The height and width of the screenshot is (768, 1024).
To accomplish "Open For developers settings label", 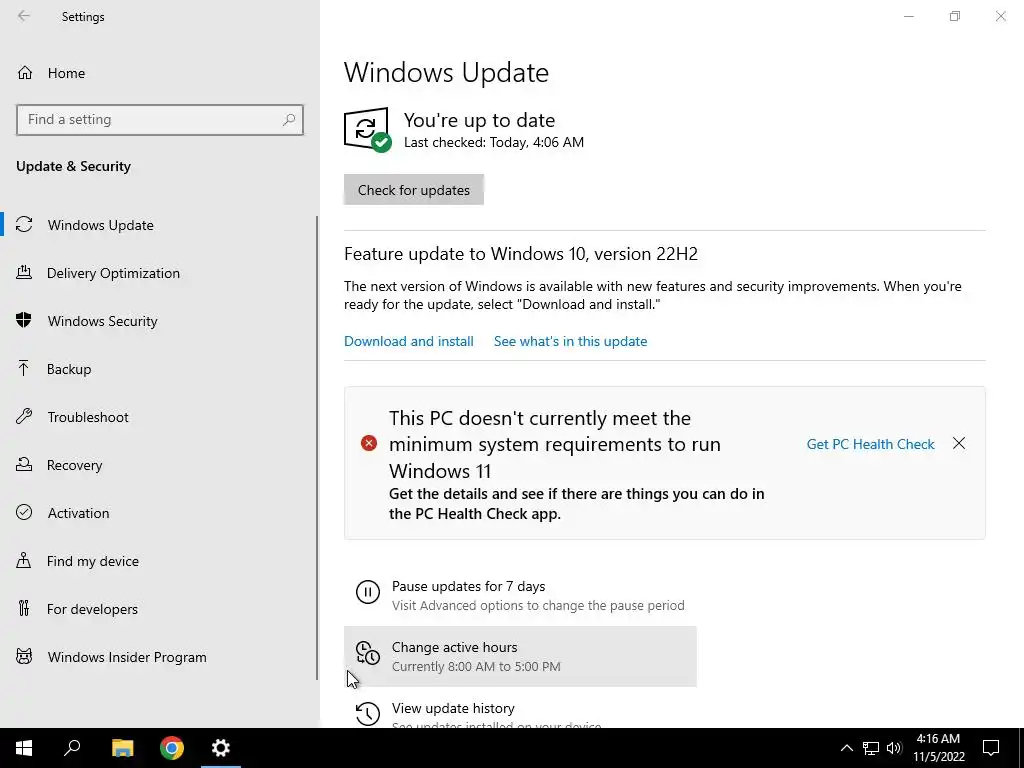I will [92, 609].
